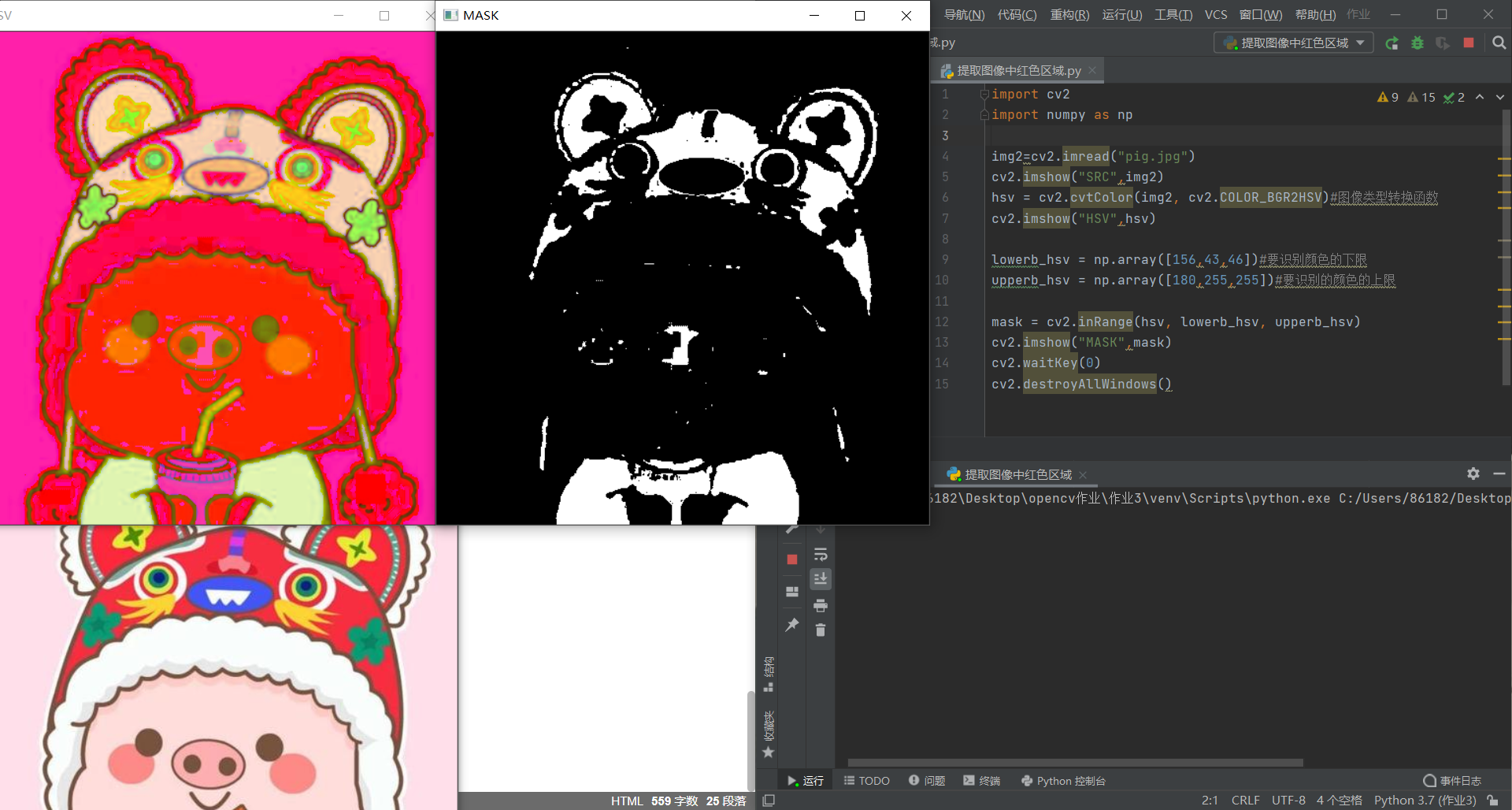Maximize the MASK image window
The image size is (1512, 810).
pyautogui.click(x=860, y=16)
